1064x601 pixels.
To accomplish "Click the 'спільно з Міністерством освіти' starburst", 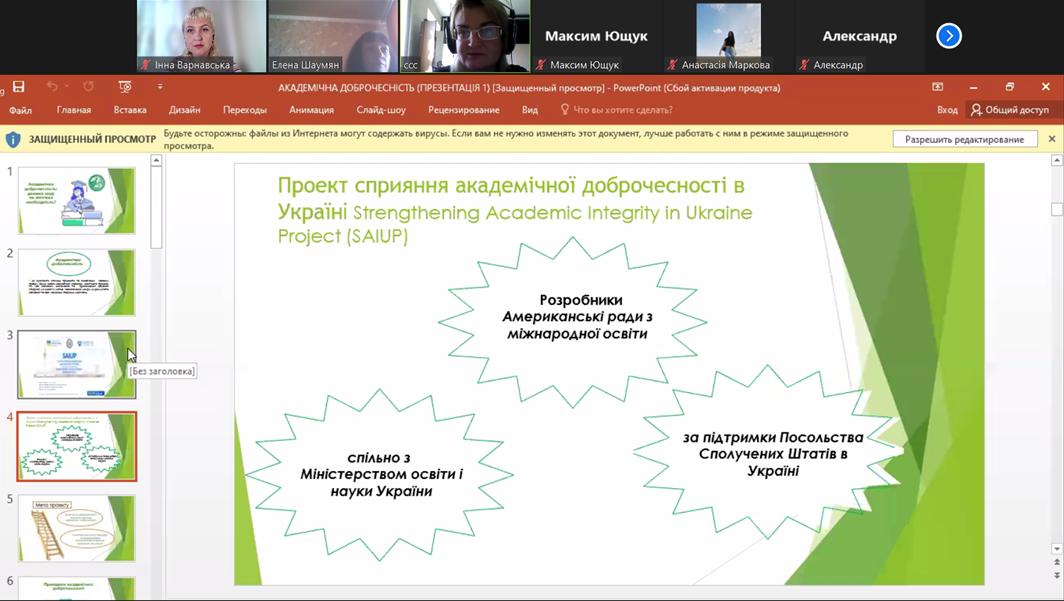I will 380,474.
